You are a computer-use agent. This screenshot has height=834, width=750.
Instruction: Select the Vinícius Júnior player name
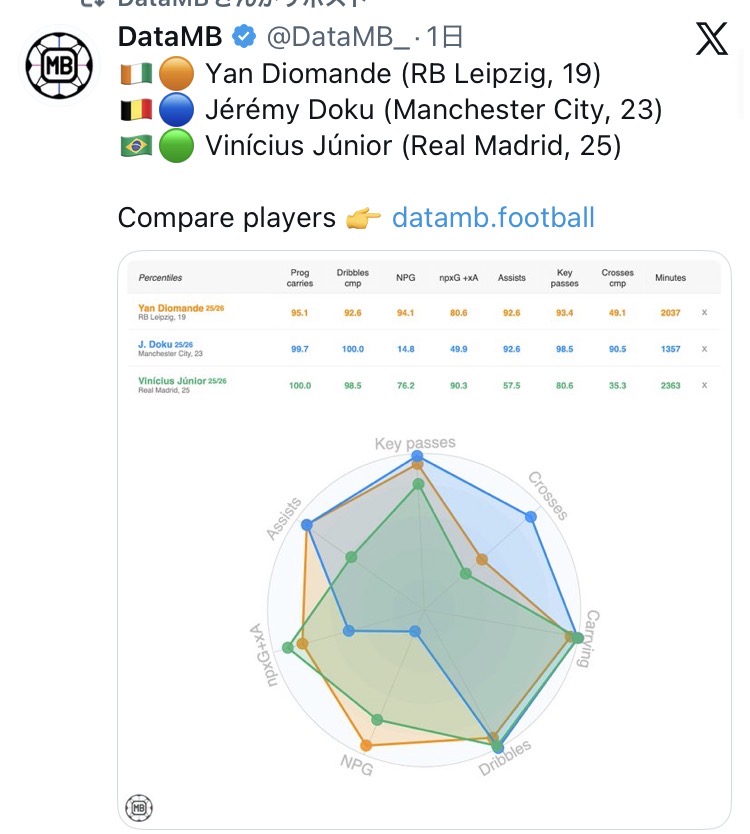coord(178,380)
